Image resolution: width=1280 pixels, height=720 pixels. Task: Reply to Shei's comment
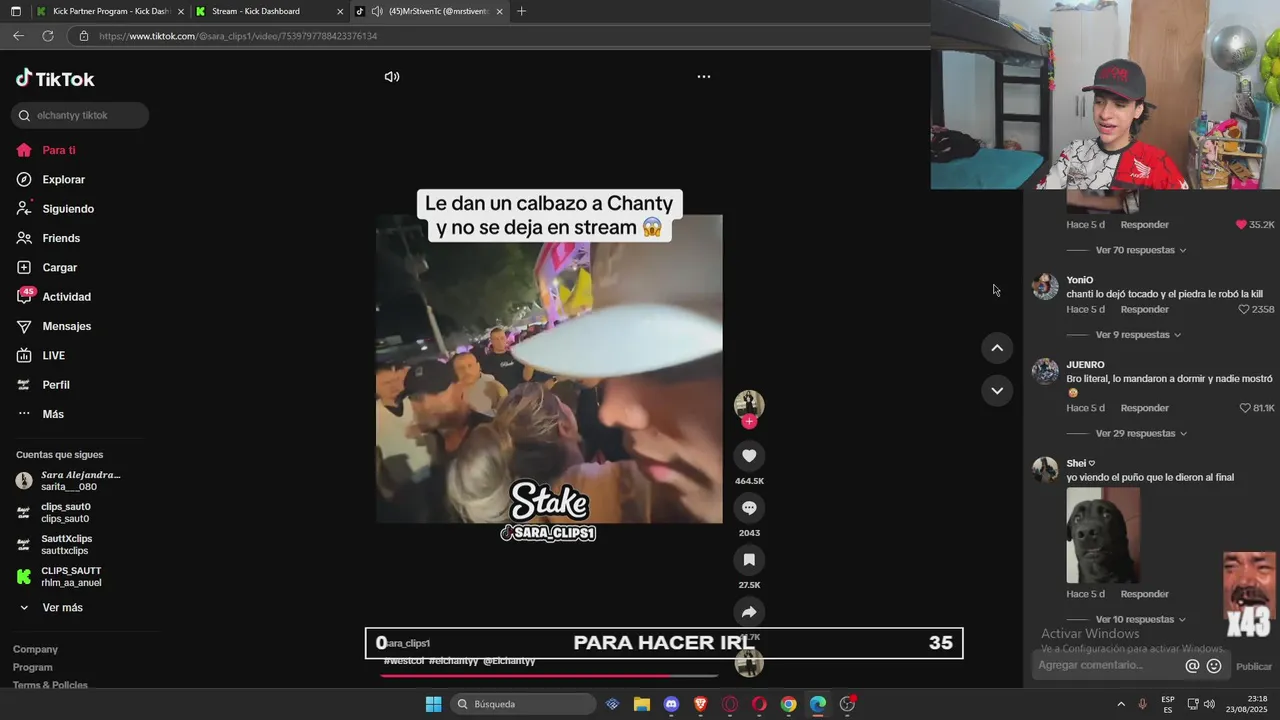[x=1144, y=594]
